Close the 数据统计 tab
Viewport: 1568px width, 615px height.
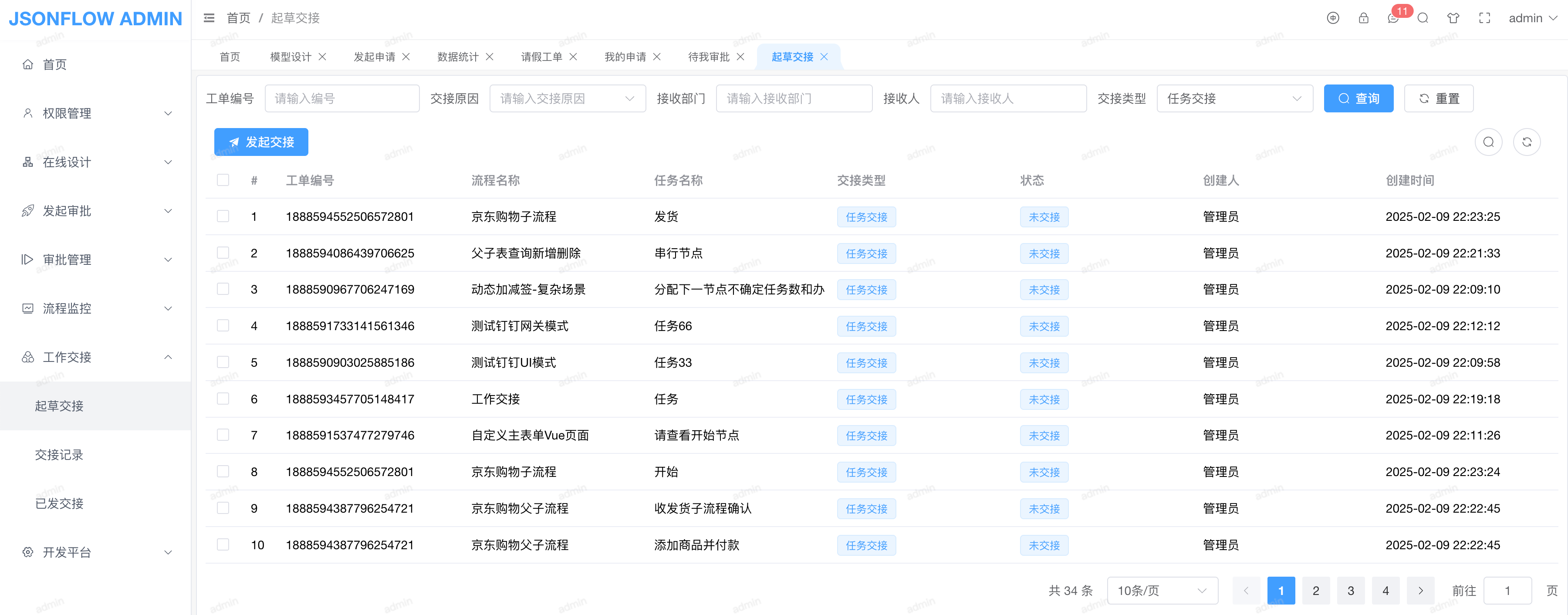point(490,57)
